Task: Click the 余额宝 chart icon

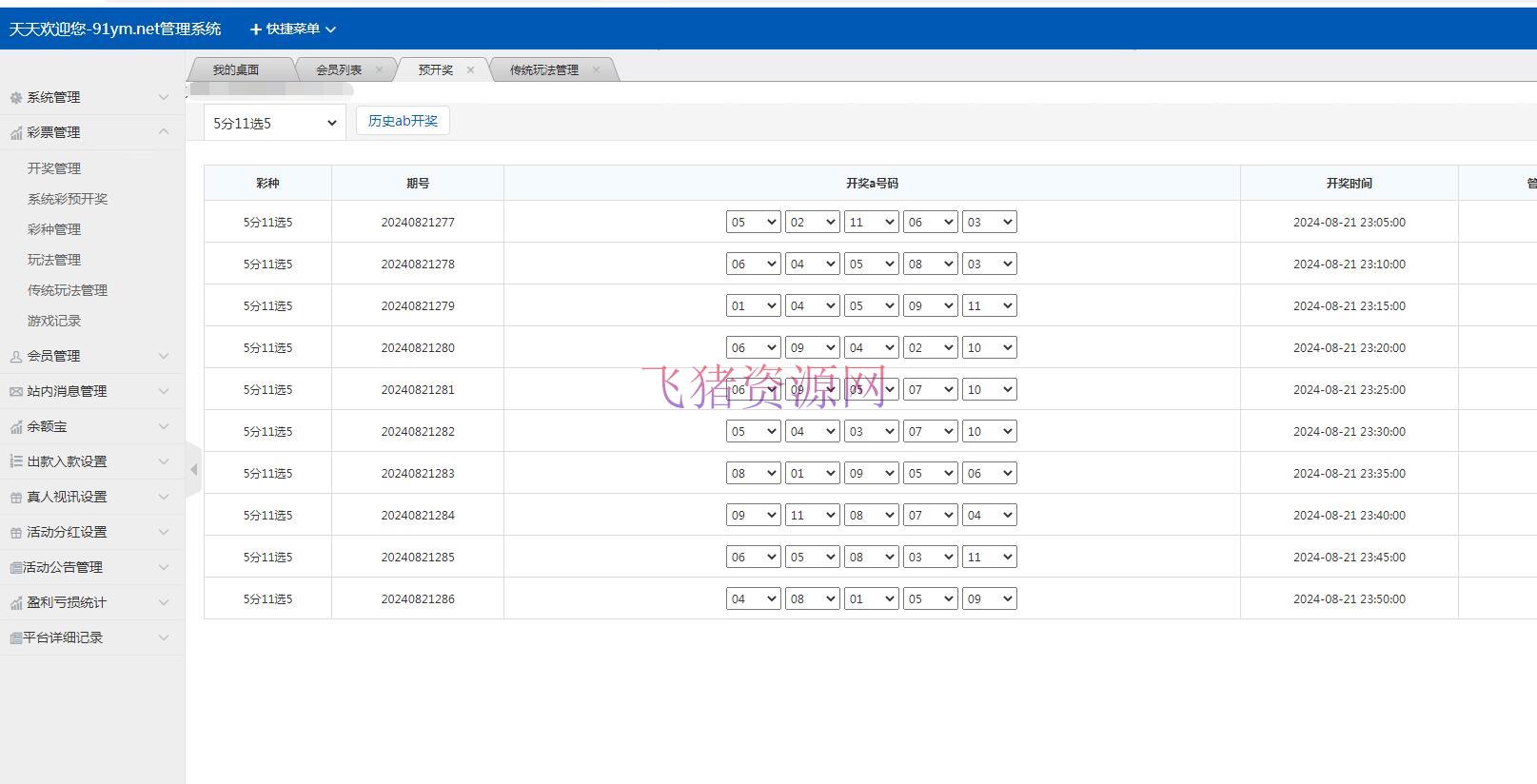Action: pos(16,427)
